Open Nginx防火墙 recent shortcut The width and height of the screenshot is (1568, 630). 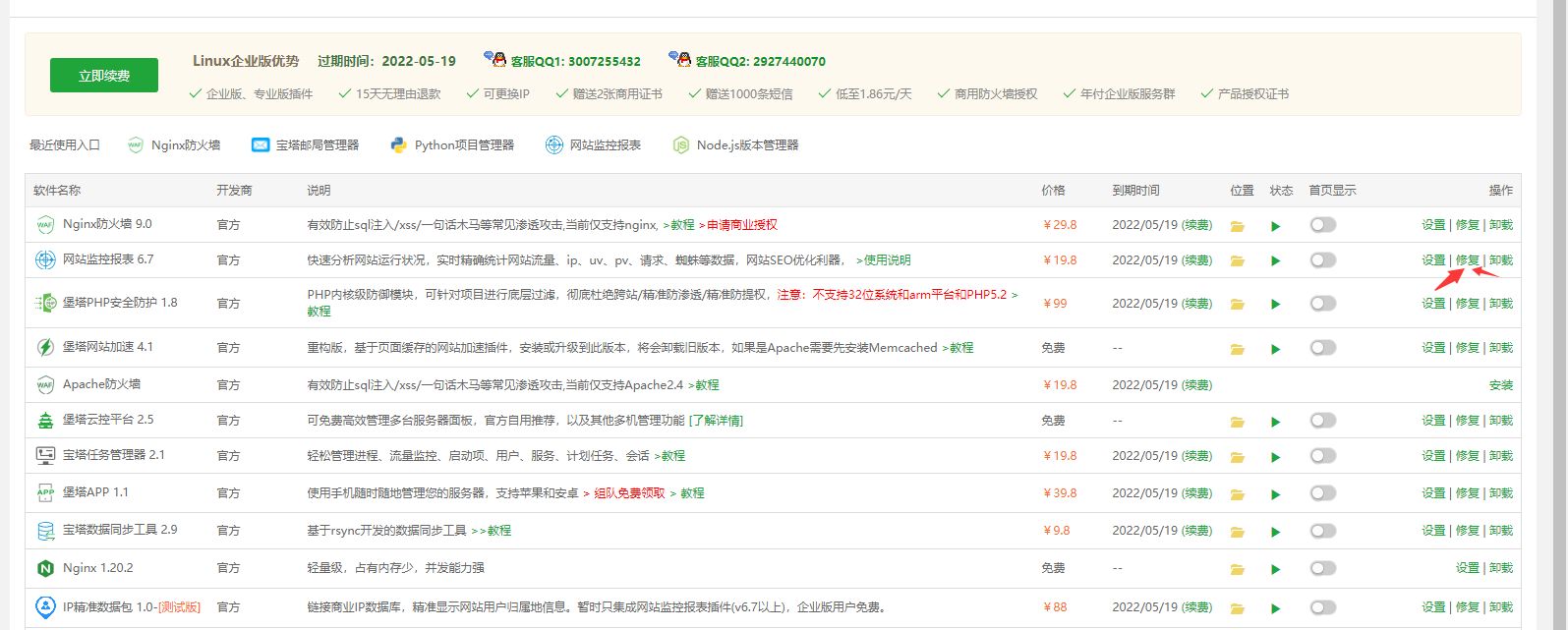tap(174, 145)
